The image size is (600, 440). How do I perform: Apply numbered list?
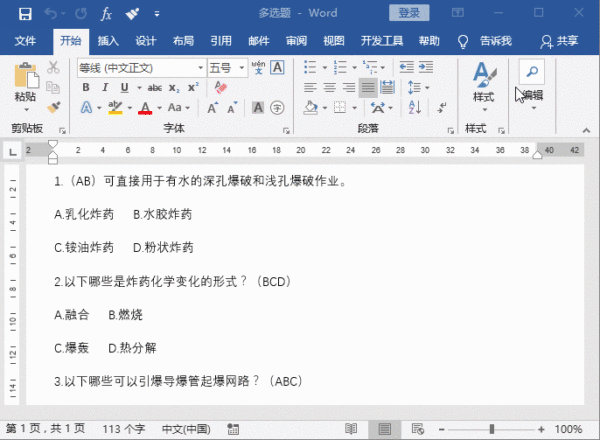[340, 67]
